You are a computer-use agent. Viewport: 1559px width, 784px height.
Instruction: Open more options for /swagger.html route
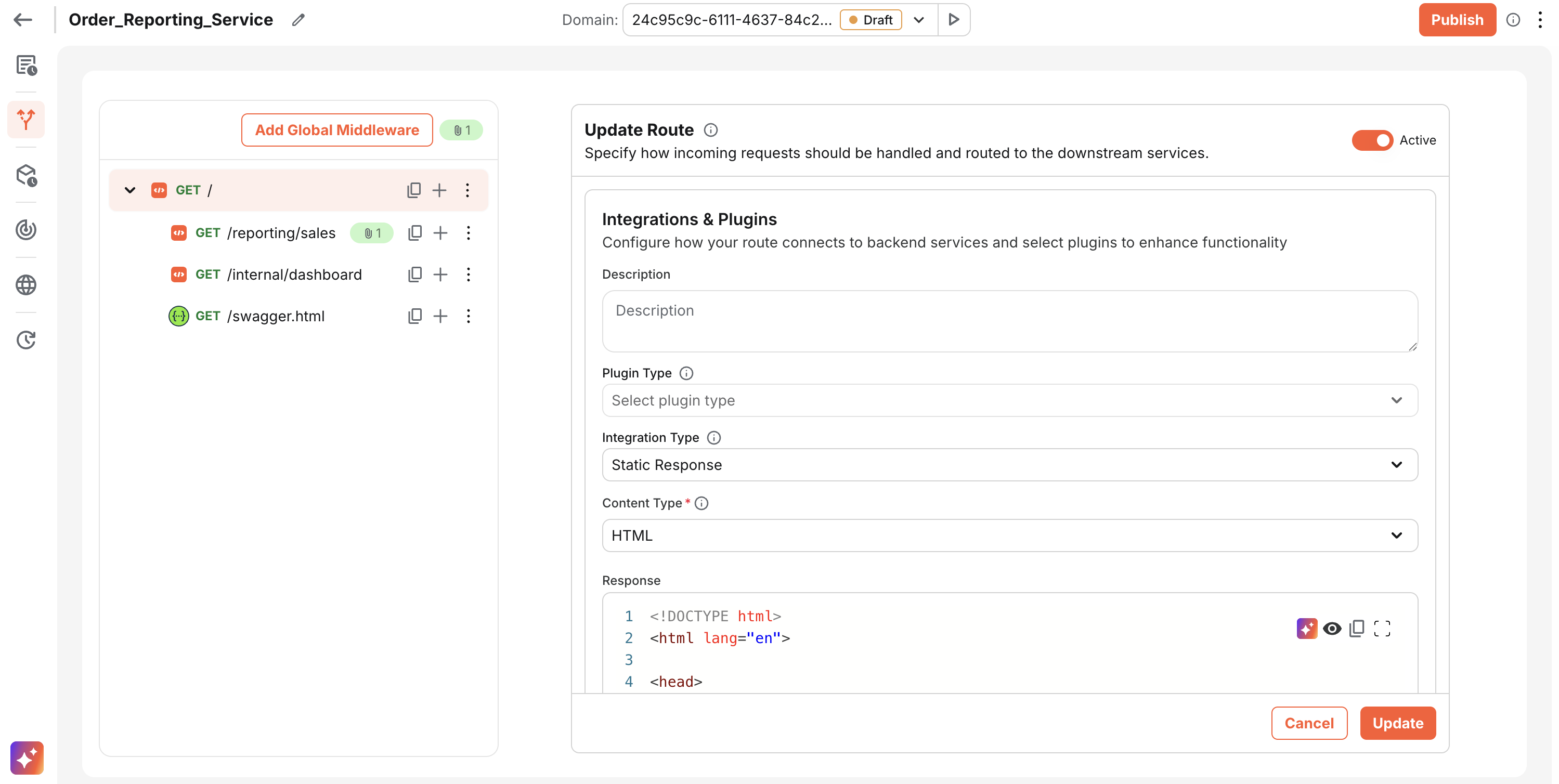click(468, 316)
